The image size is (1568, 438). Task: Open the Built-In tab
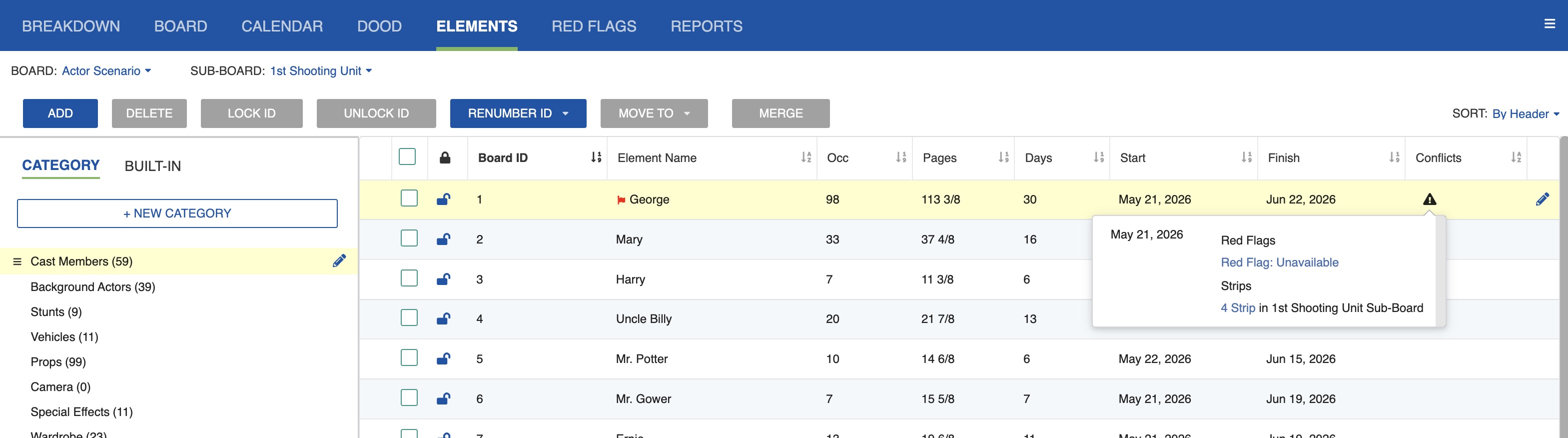[152, 166]
